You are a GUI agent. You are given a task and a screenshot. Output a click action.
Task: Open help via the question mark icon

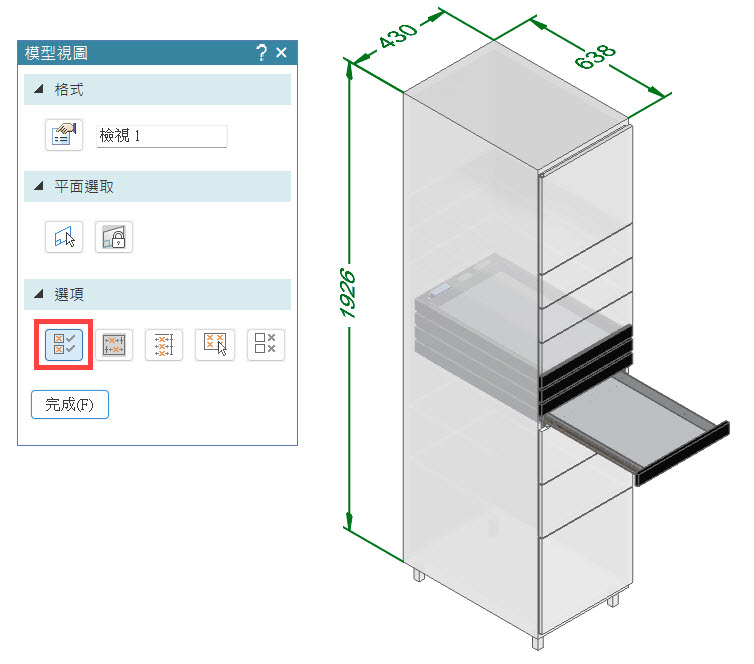(x=261, y=52)
